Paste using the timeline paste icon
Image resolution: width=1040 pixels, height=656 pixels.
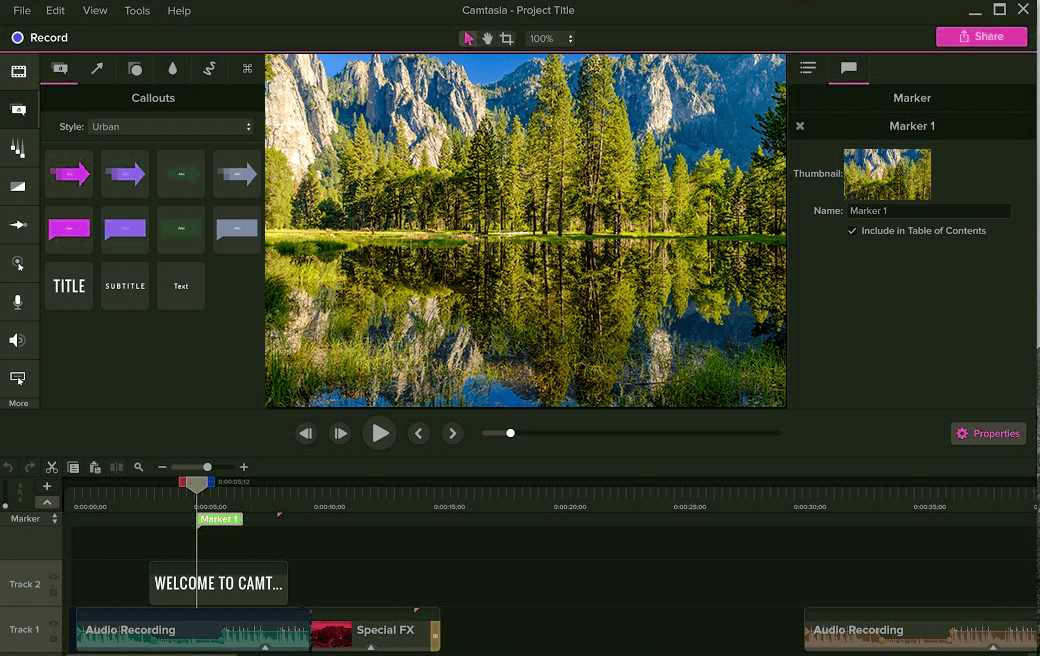click(95, 467)
